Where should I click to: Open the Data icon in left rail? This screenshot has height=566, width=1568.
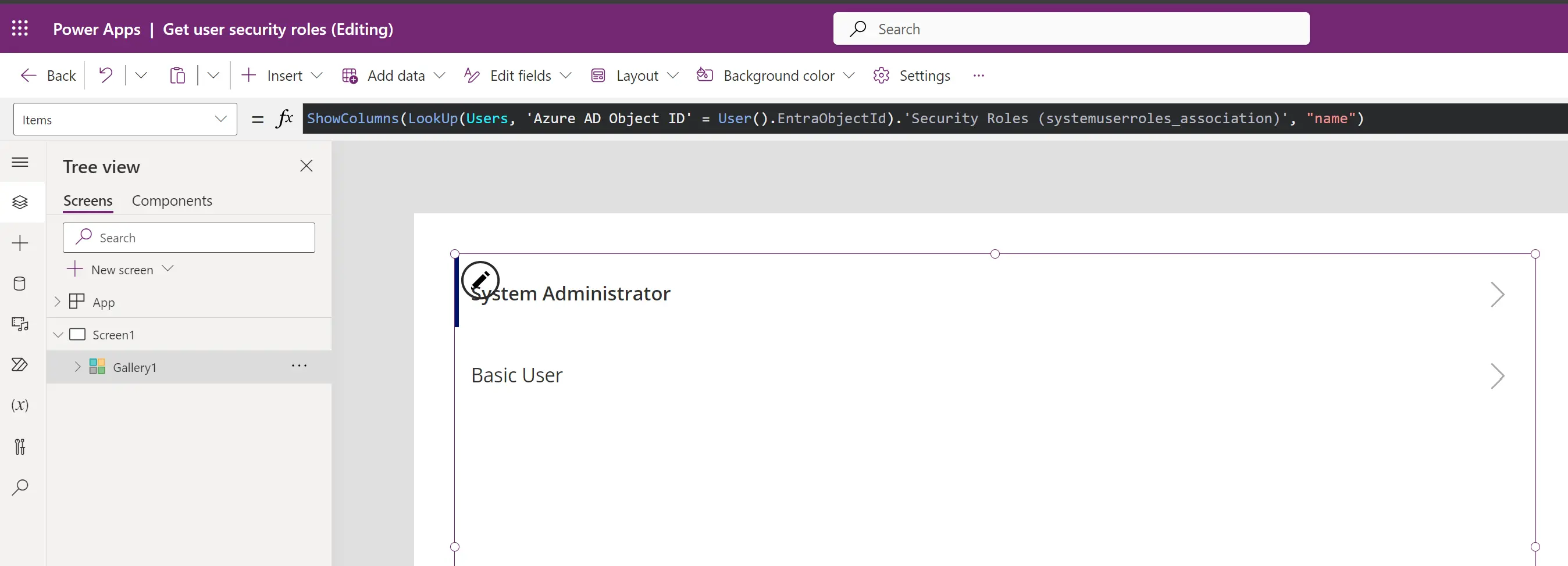[x=19, y=284]
